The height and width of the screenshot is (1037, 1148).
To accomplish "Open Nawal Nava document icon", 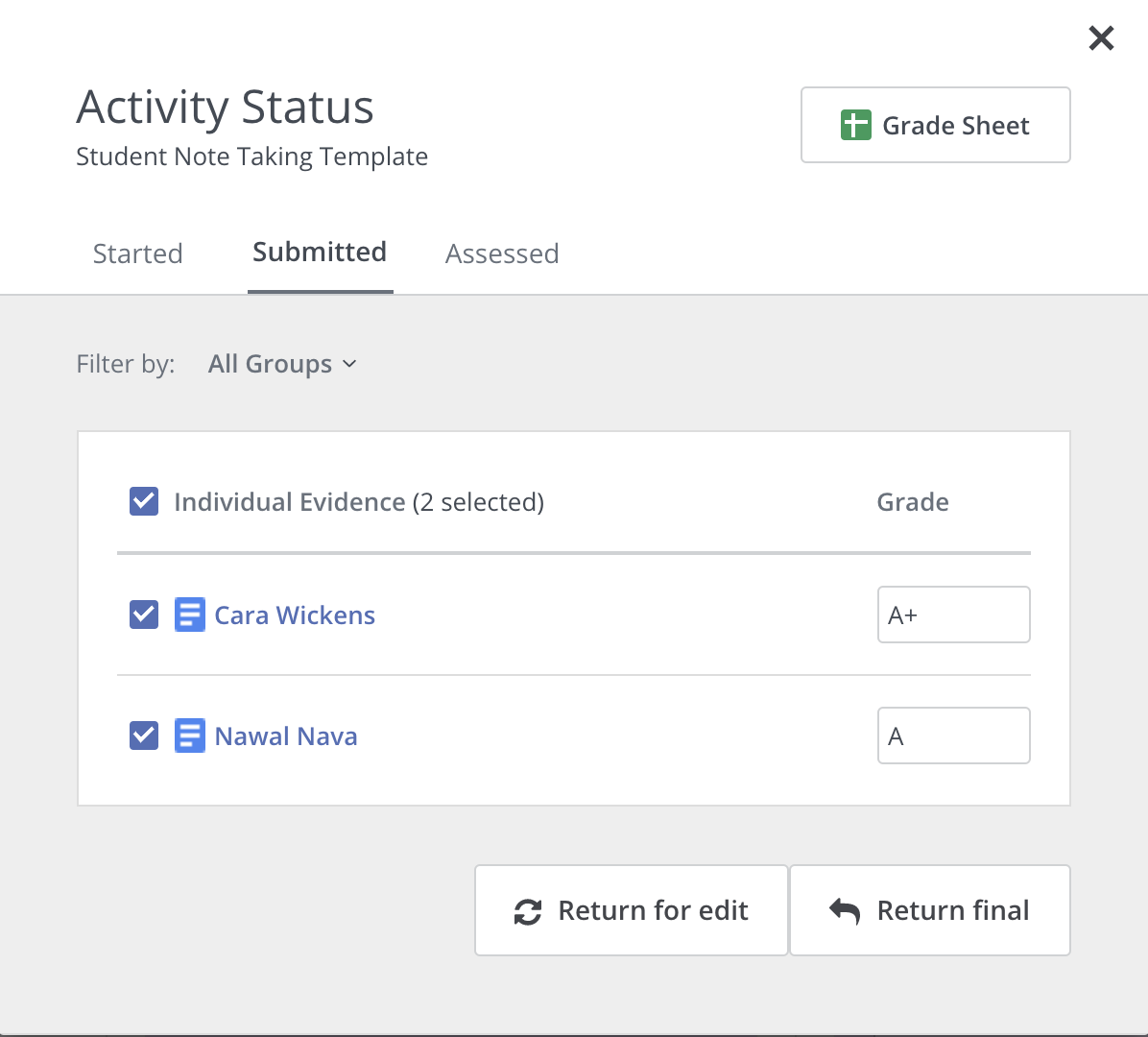I will pos(190,736).
